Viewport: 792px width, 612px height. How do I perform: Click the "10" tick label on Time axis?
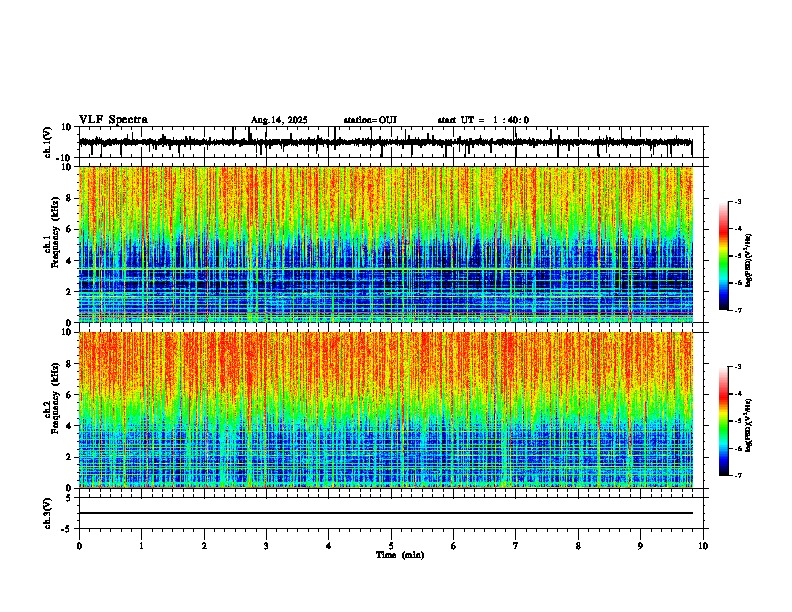(703, 546)
